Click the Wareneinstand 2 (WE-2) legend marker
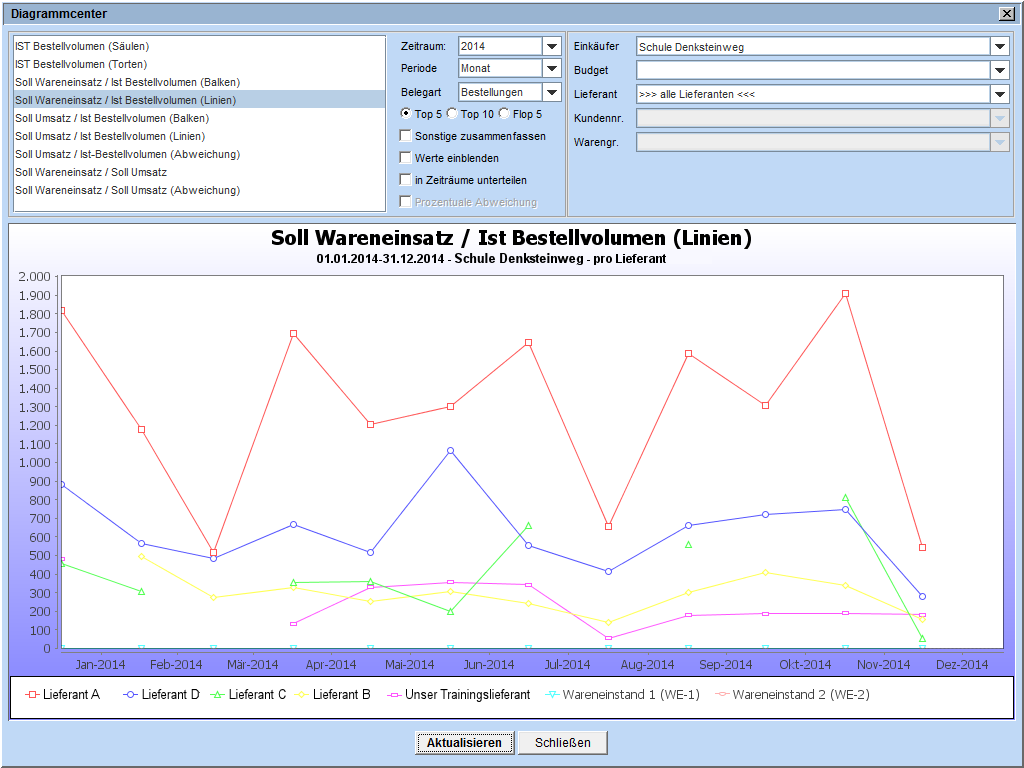The height and width of the screenshot is (768, 1024). tap(721, 694)
